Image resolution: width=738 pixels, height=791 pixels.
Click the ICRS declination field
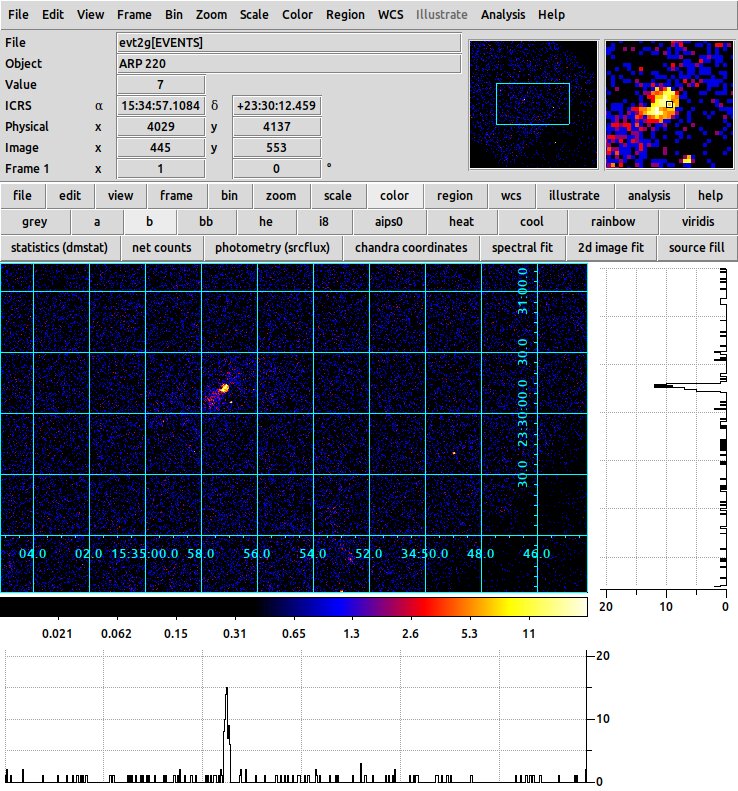276,105
